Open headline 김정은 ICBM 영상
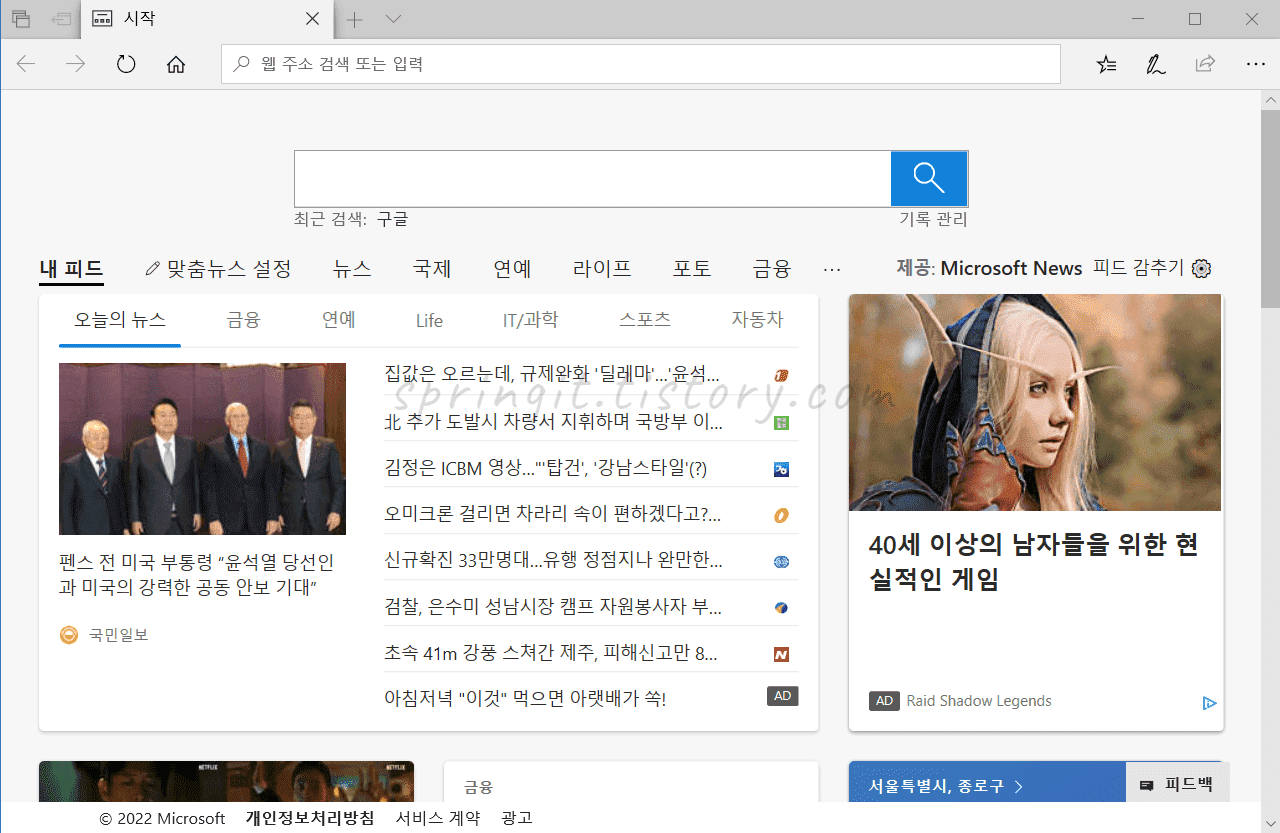Image resolution: width=1280 pixels, height=833 pixels. coord(546,468)
